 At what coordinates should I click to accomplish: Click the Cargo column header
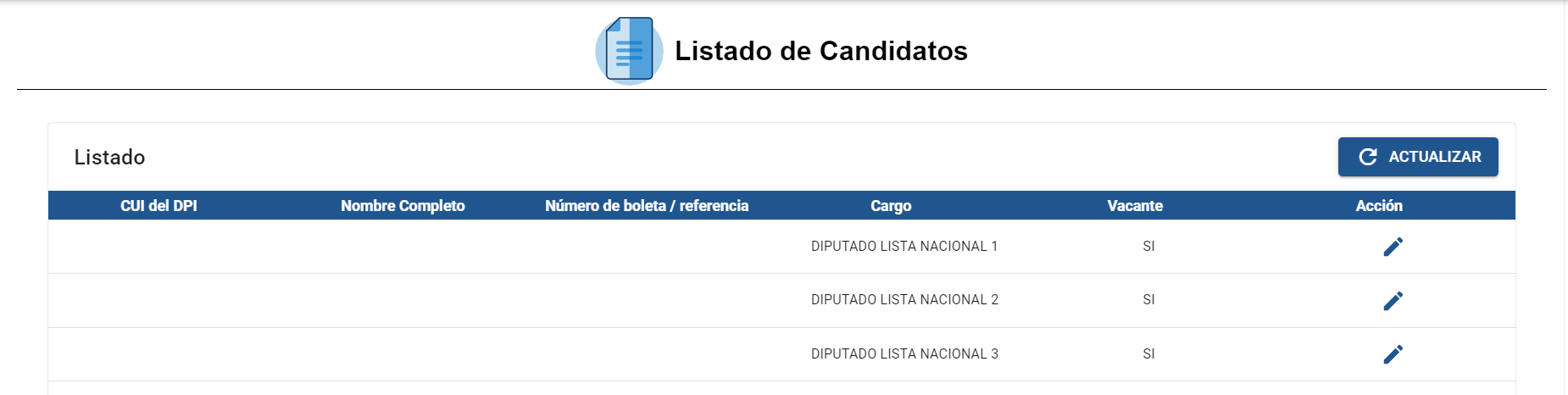tap(891, 206)
